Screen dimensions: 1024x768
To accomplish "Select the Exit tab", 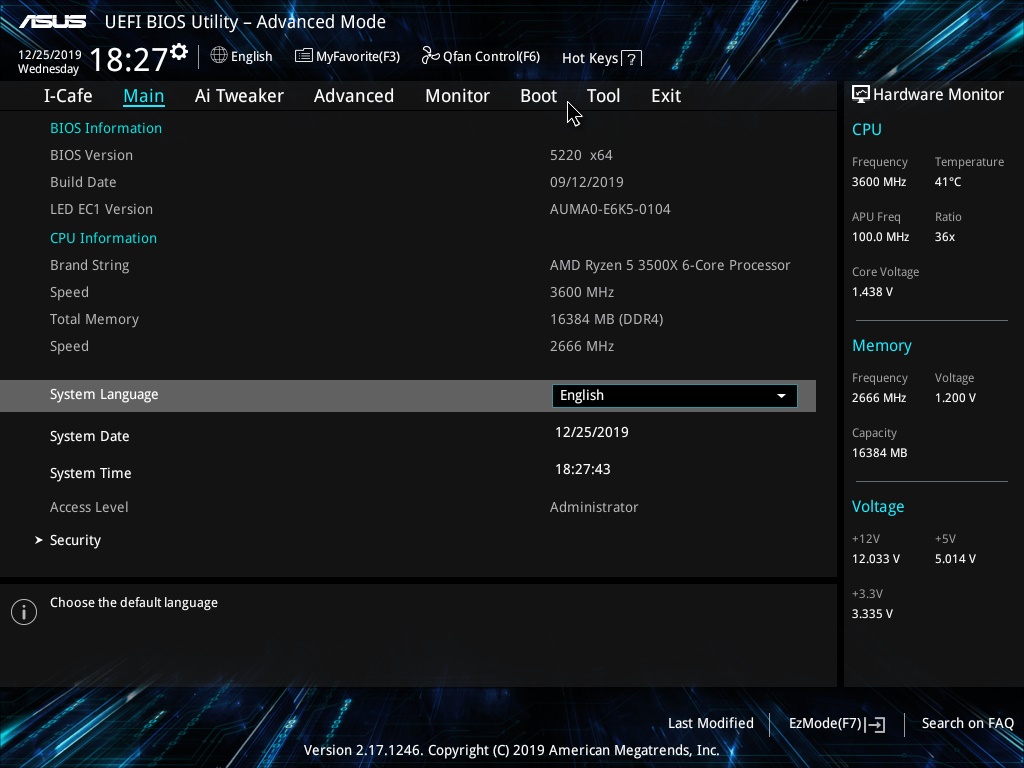I will (666, 95).
